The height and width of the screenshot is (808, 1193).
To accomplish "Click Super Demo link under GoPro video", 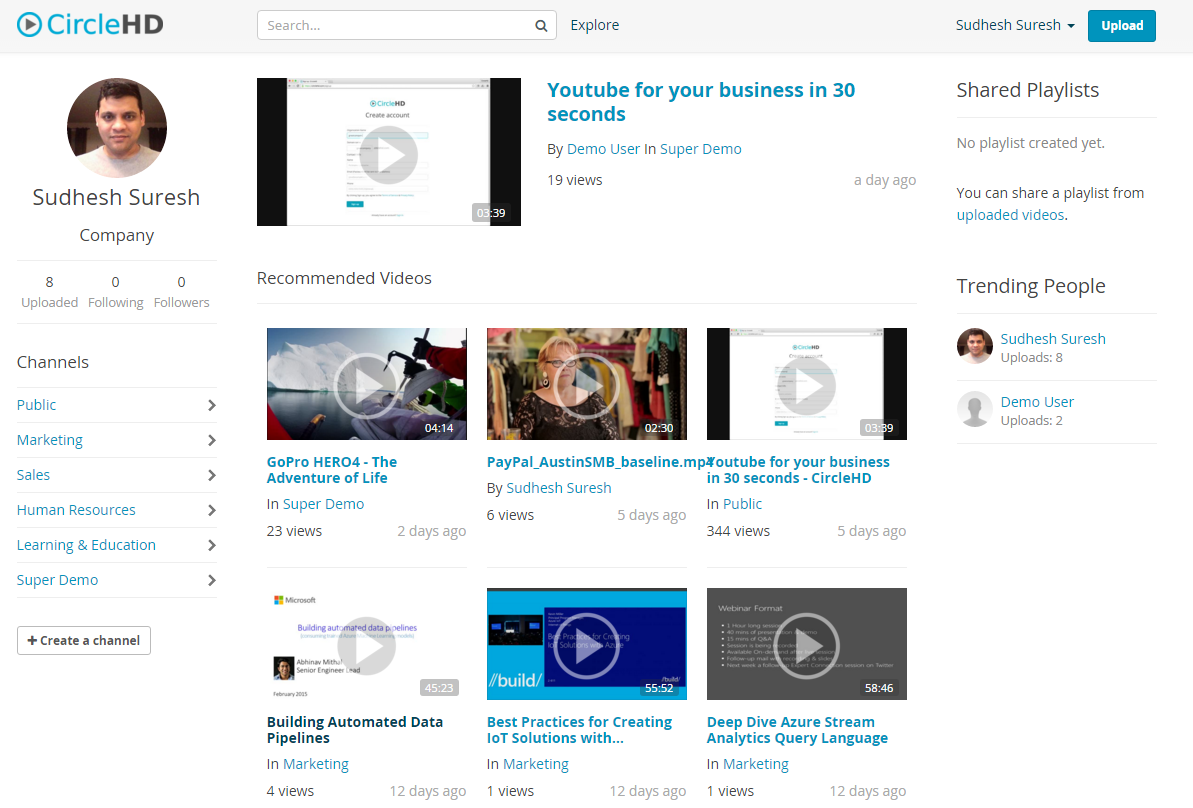I will [x=323, y=504].
